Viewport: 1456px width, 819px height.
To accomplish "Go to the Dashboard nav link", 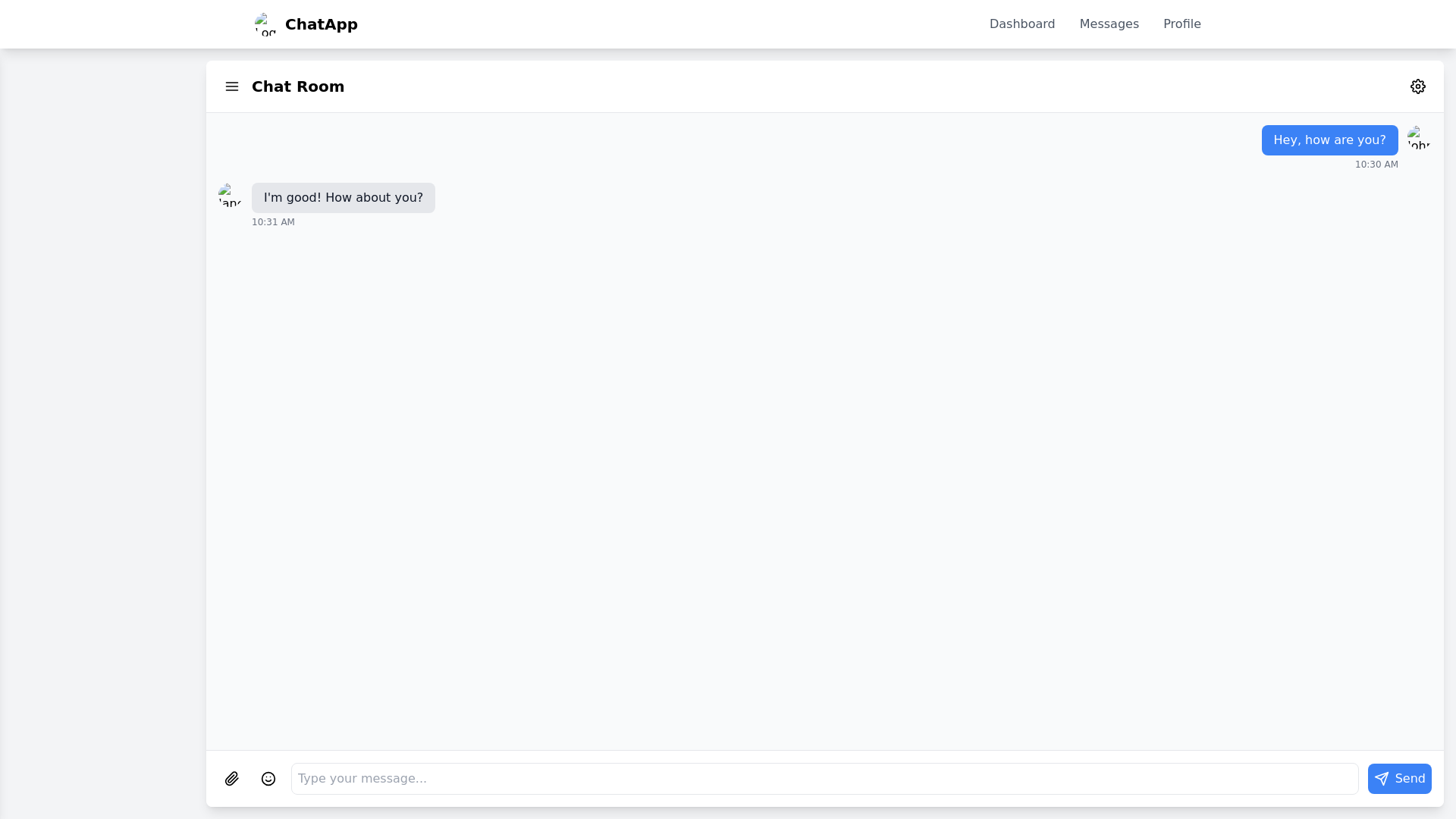I will [1021, 24].
